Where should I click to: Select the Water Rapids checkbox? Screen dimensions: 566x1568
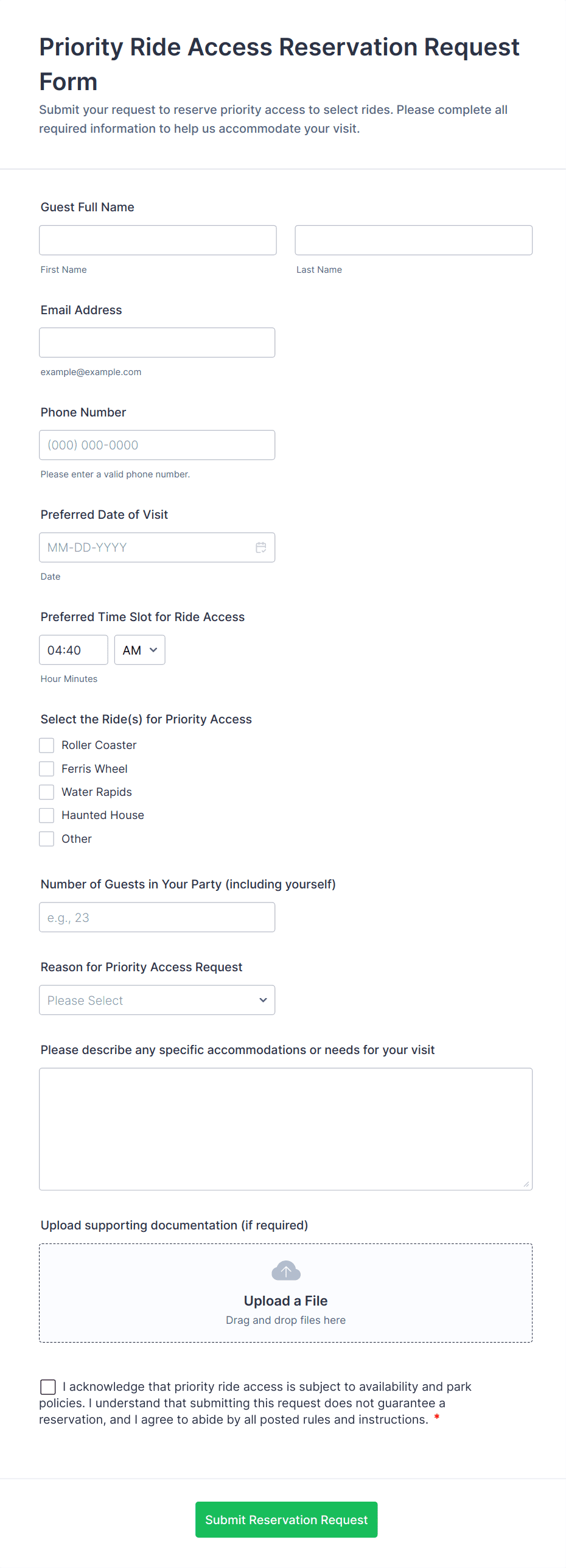pos(47,792)
